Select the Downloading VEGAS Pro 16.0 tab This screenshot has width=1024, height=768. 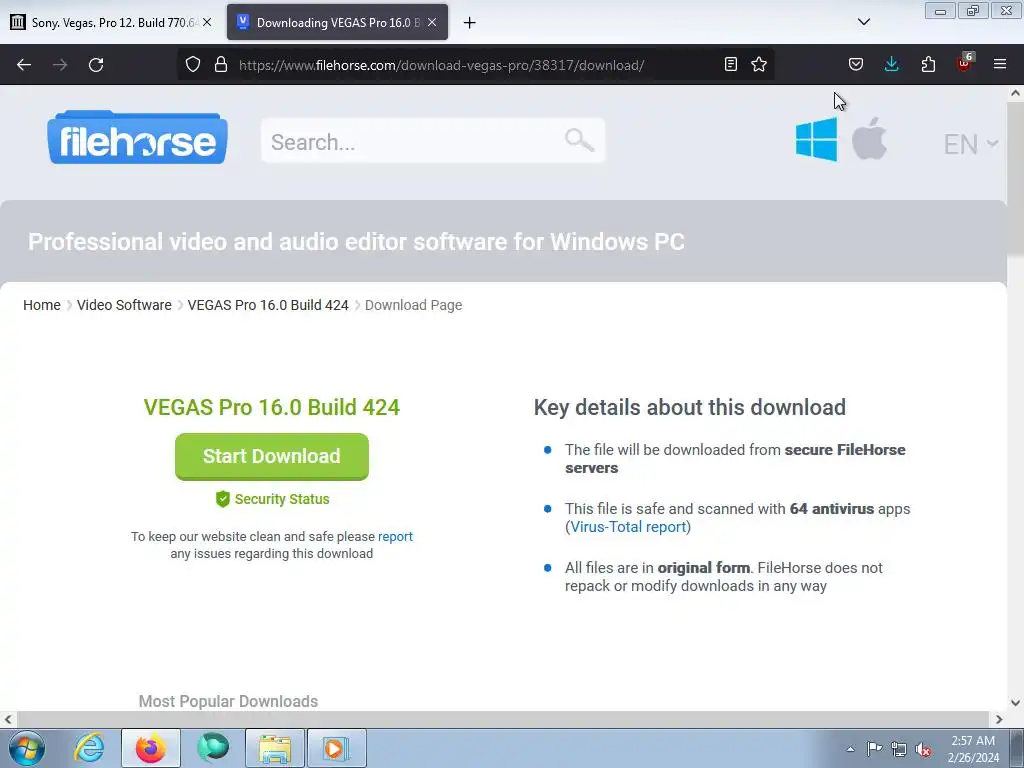[337, 22]
